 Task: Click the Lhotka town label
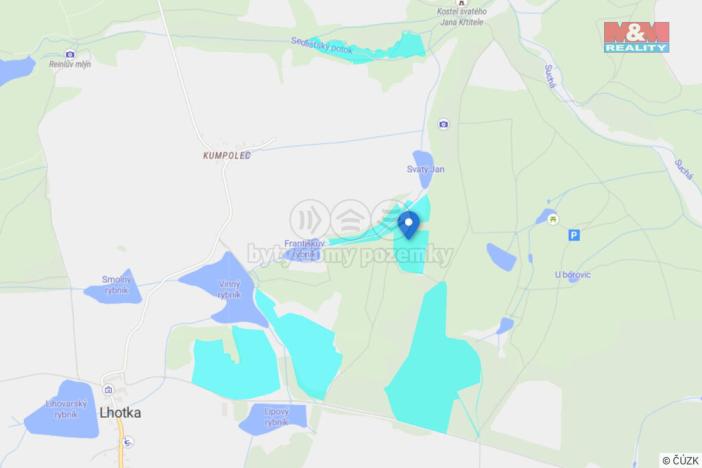pos(120,412)
